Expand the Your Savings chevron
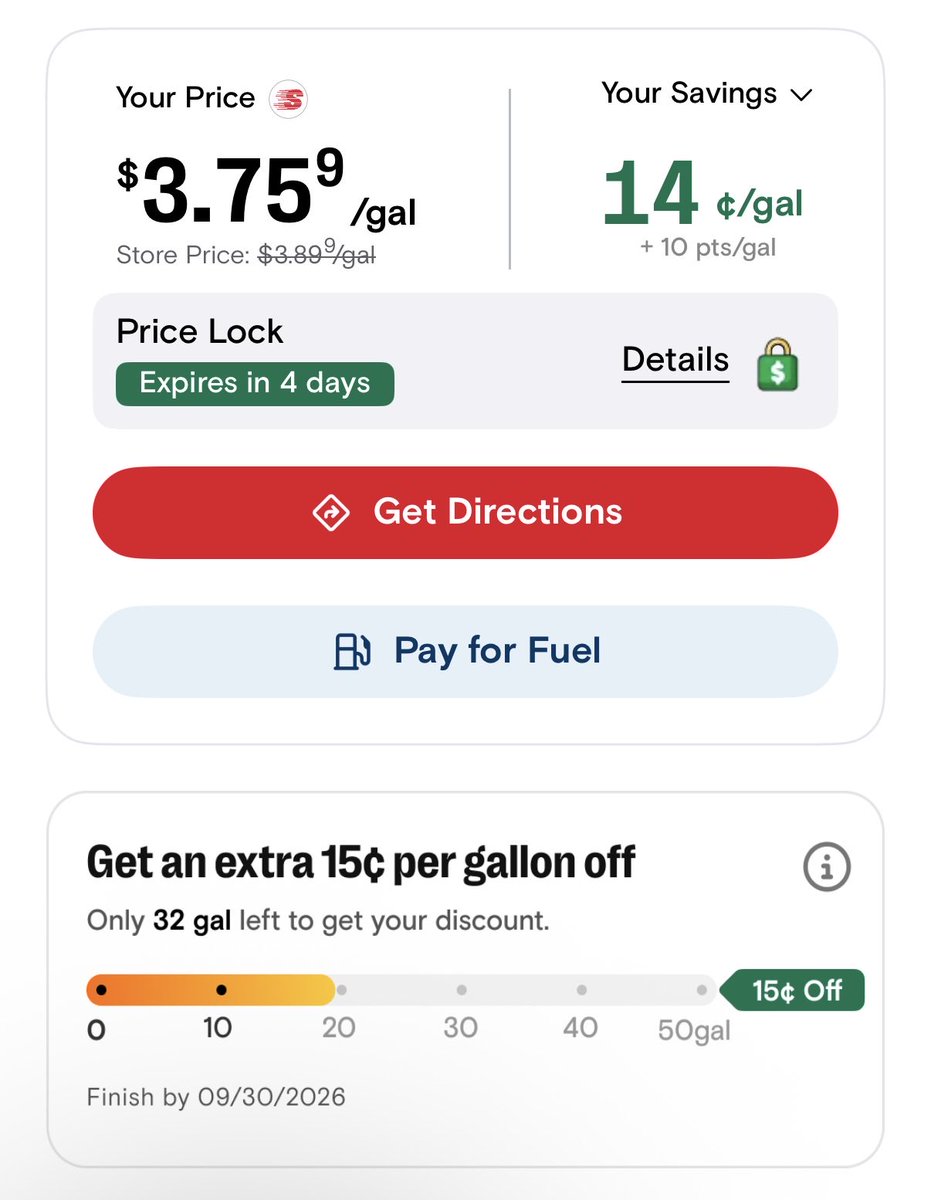This screenshot has height=1200, width=931. (x=801, y=95)
